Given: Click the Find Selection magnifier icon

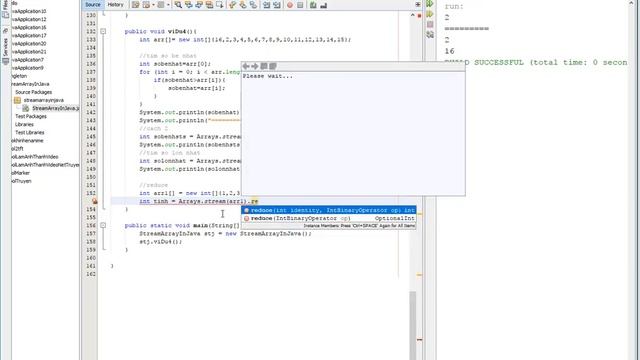Looking at the screenshot, I should (178, 5).
